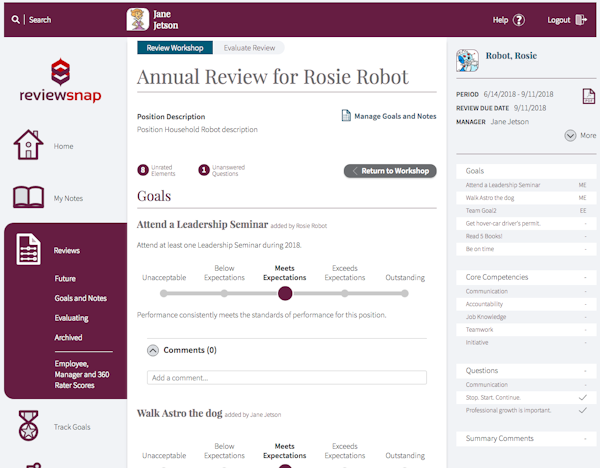The height and width of the screenshot is (468, 600).
Task: Click the checkmark beside Stop. Start. Continue.
Action: click(582, 398)
